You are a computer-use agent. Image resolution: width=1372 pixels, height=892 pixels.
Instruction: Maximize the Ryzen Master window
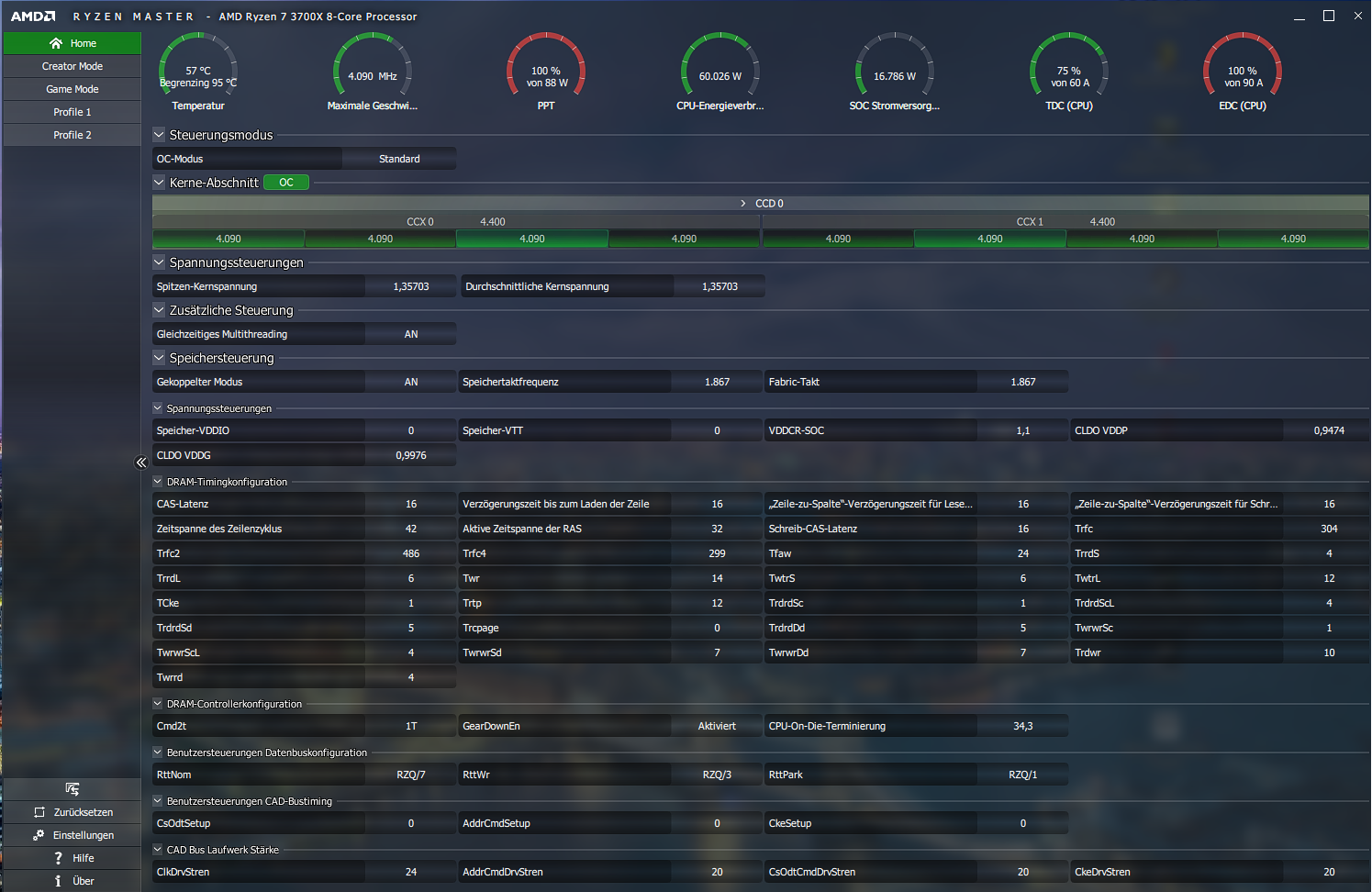point(1328,16)
